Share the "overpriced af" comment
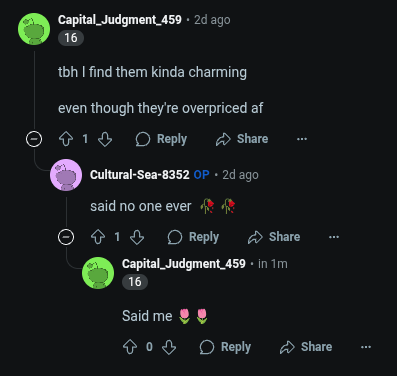This screenshot has height=376, width=397. 242,139
